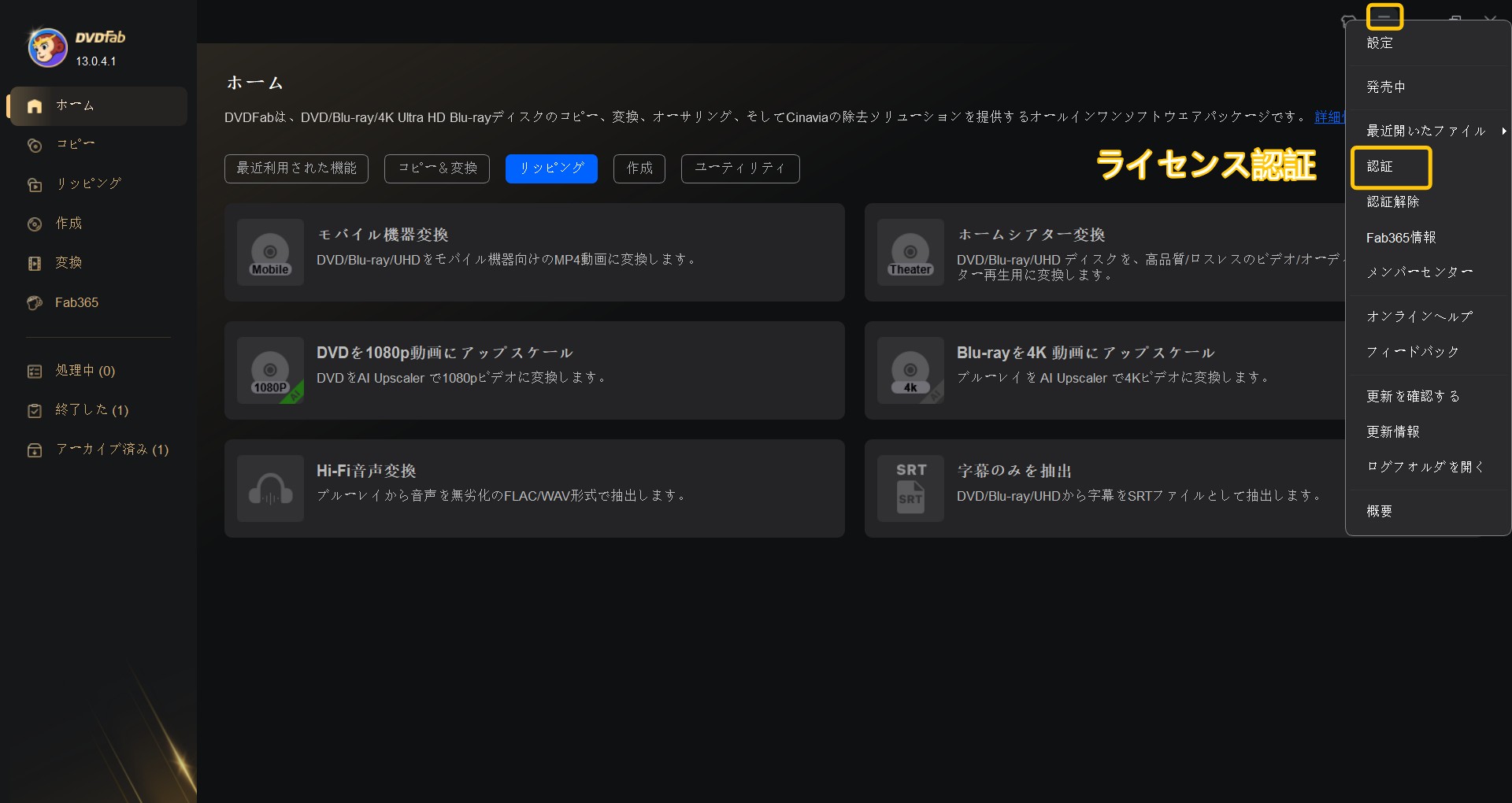
Task: Click the SRT file icon
Action: click(910, 489)
